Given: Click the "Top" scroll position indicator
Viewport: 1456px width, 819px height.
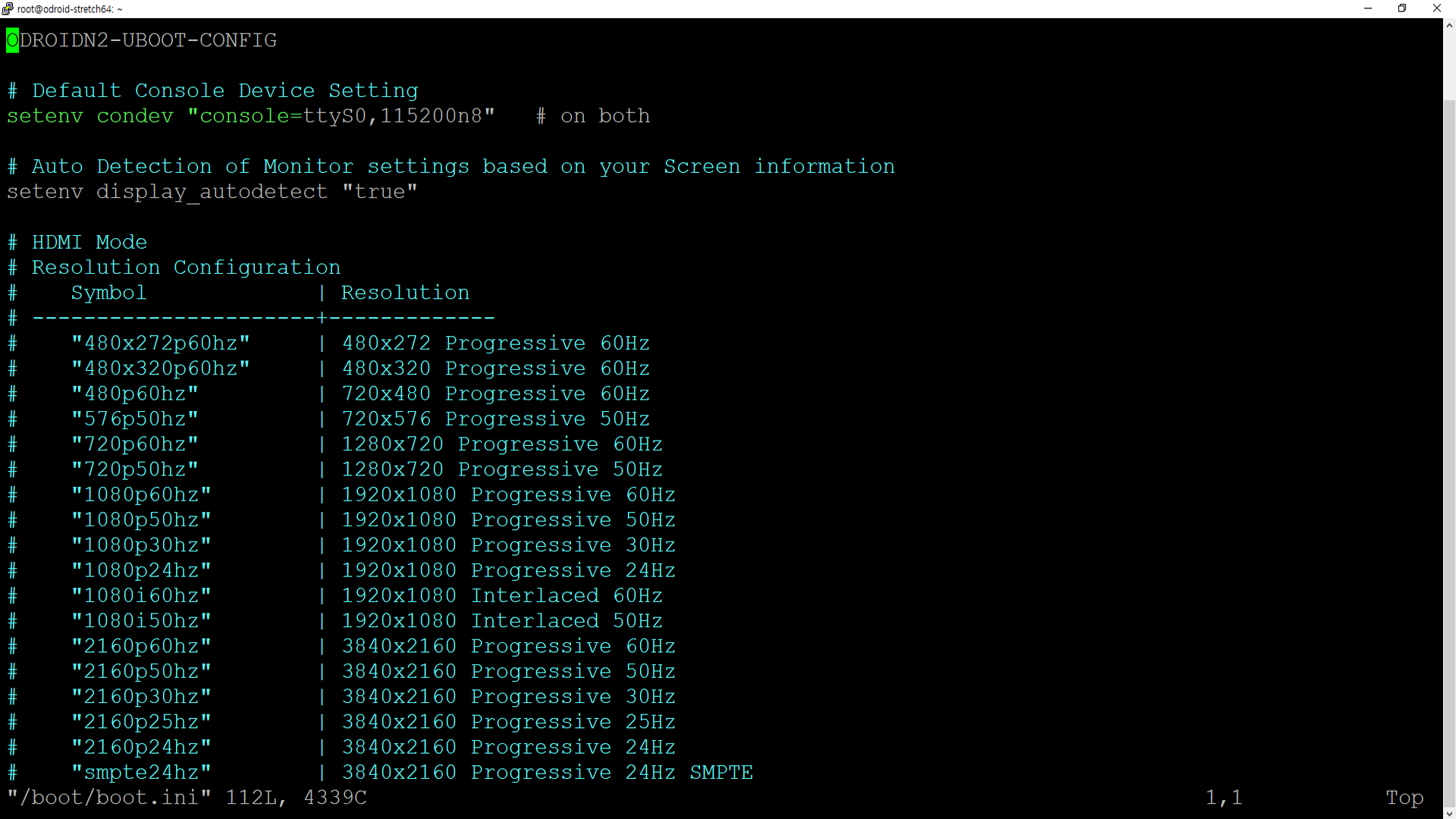Looking at the screenshot, I should tap(1404, 798).
